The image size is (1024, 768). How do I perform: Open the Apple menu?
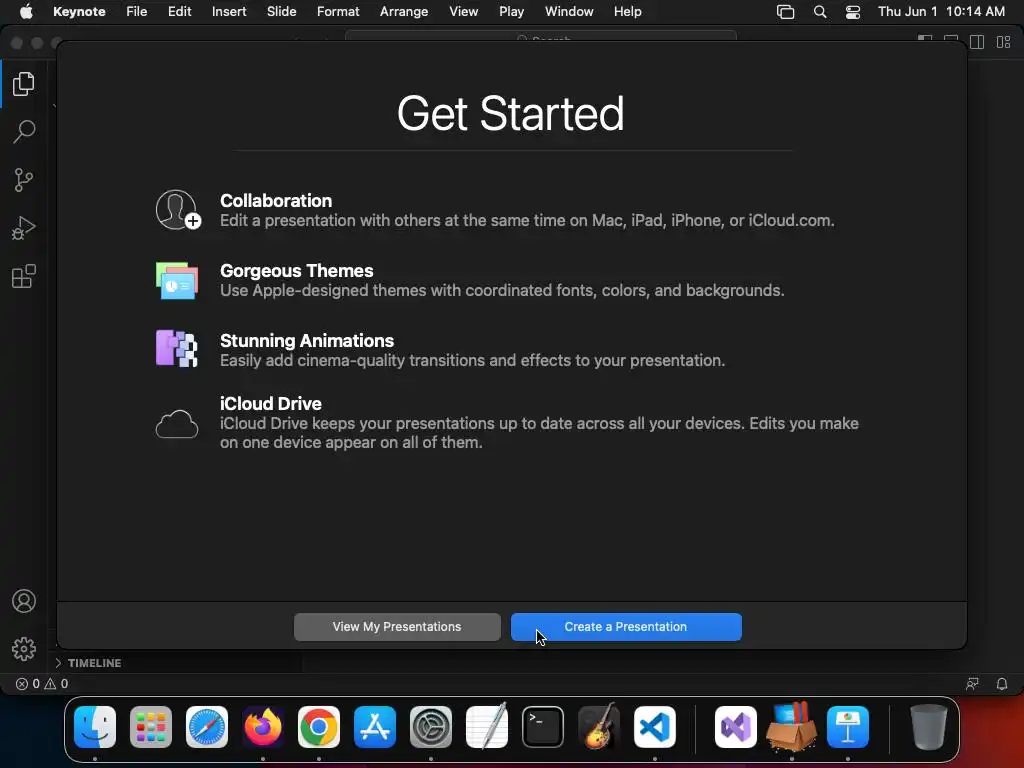point(26,12)
